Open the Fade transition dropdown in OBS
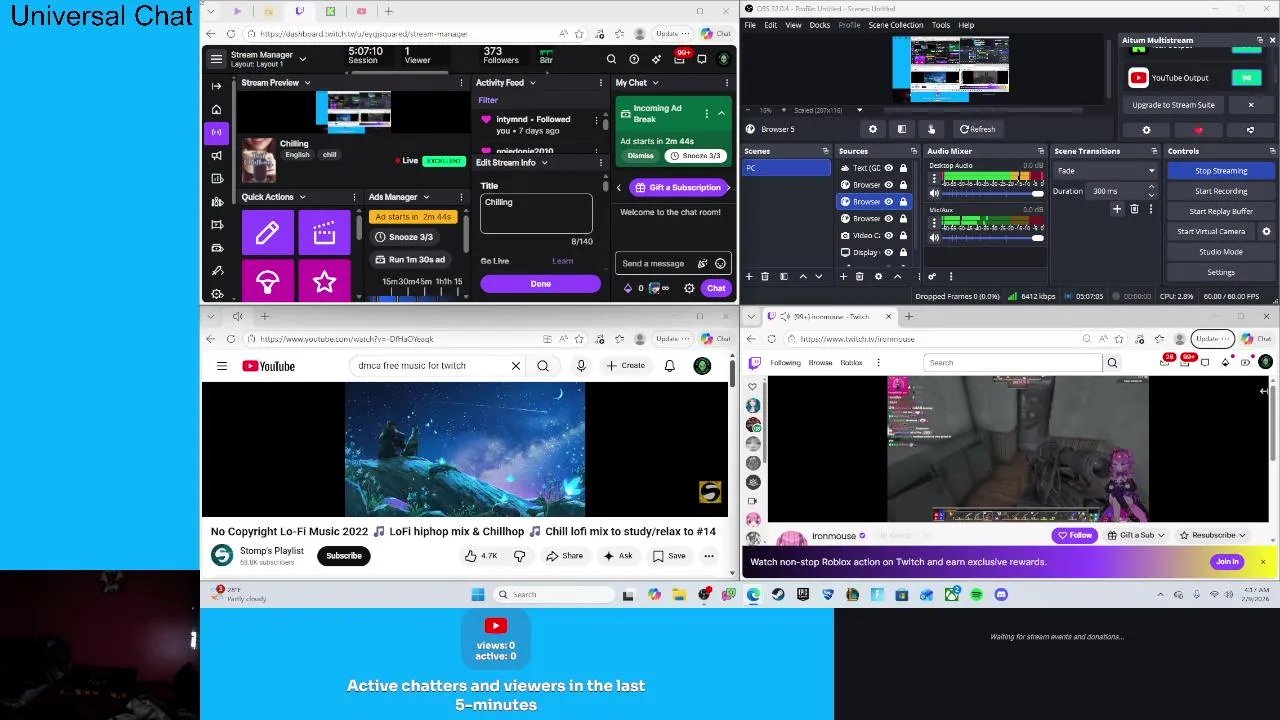 [1105, 171]
